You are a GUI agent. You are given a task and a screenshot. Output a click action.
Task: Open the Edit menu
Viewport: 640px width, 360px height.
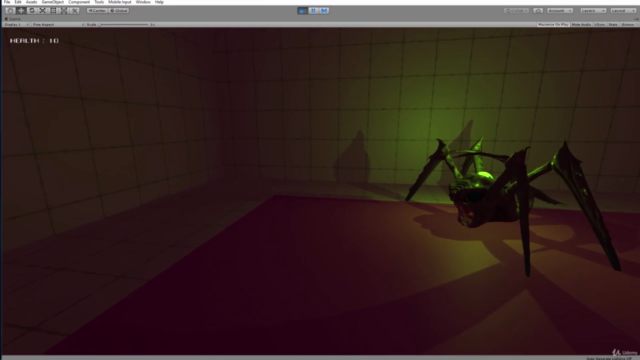[x=18, y=2]
